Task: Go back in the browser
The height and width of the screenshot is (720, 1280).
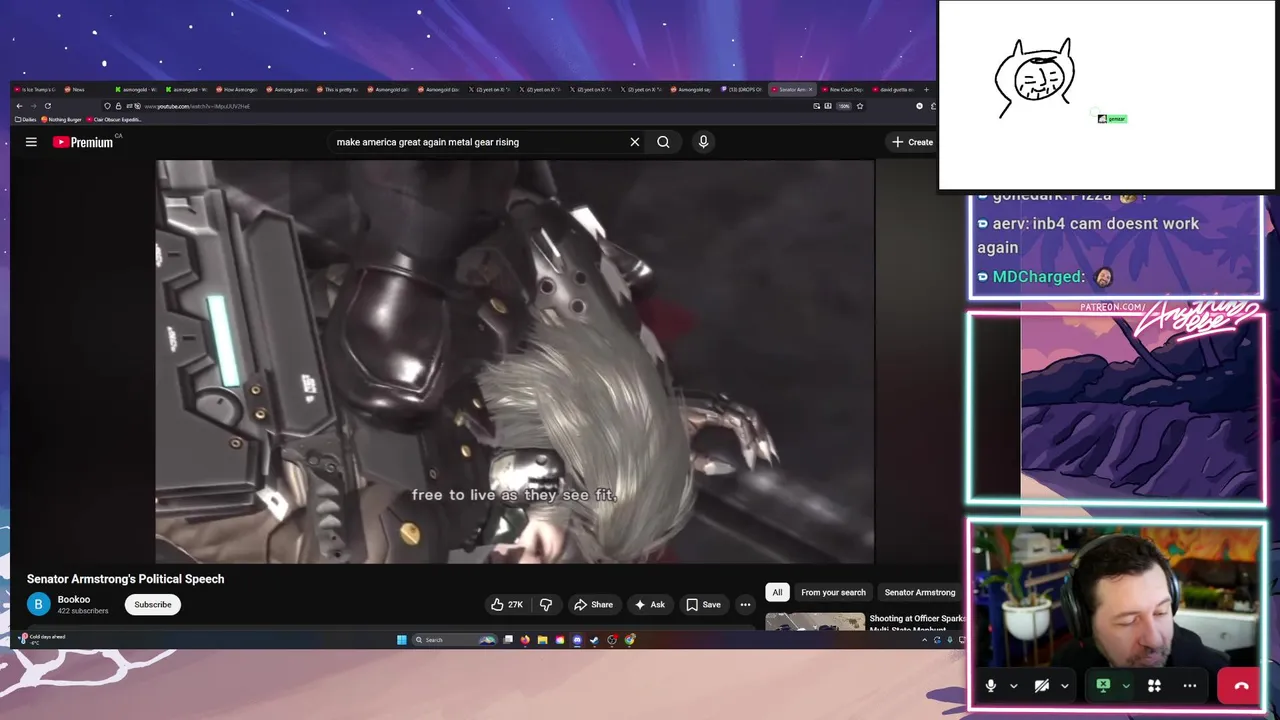Action: 19,106
